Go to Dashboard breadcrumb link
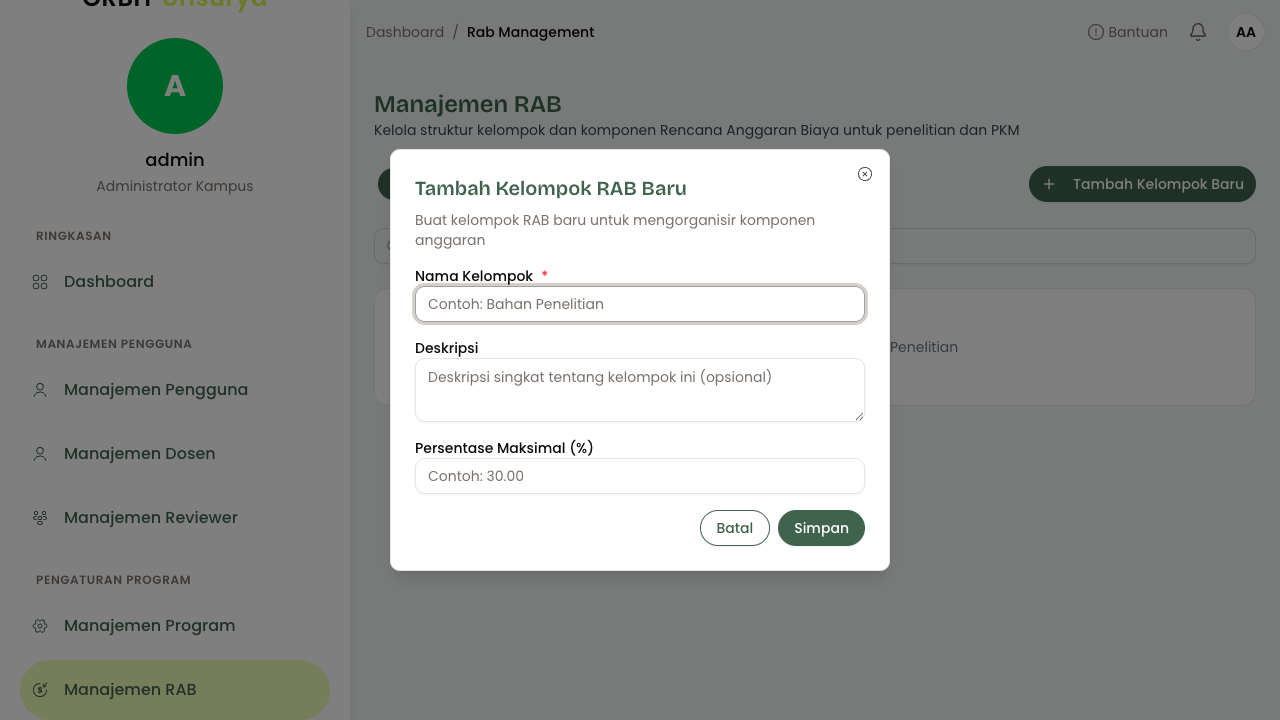Image resolution: width=1280 pixels, height=720 pixels. point(405,32)
